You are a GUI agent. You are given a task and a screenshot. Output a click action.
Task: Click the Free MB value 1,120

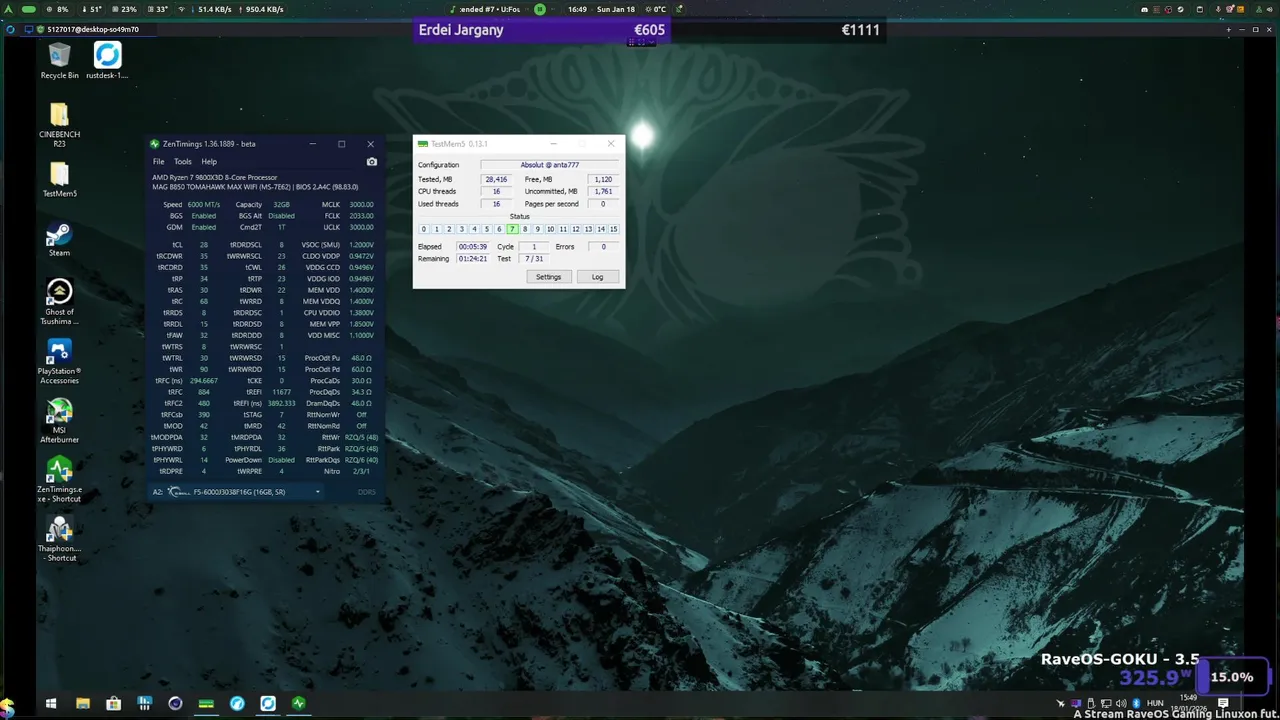point(602,179)
